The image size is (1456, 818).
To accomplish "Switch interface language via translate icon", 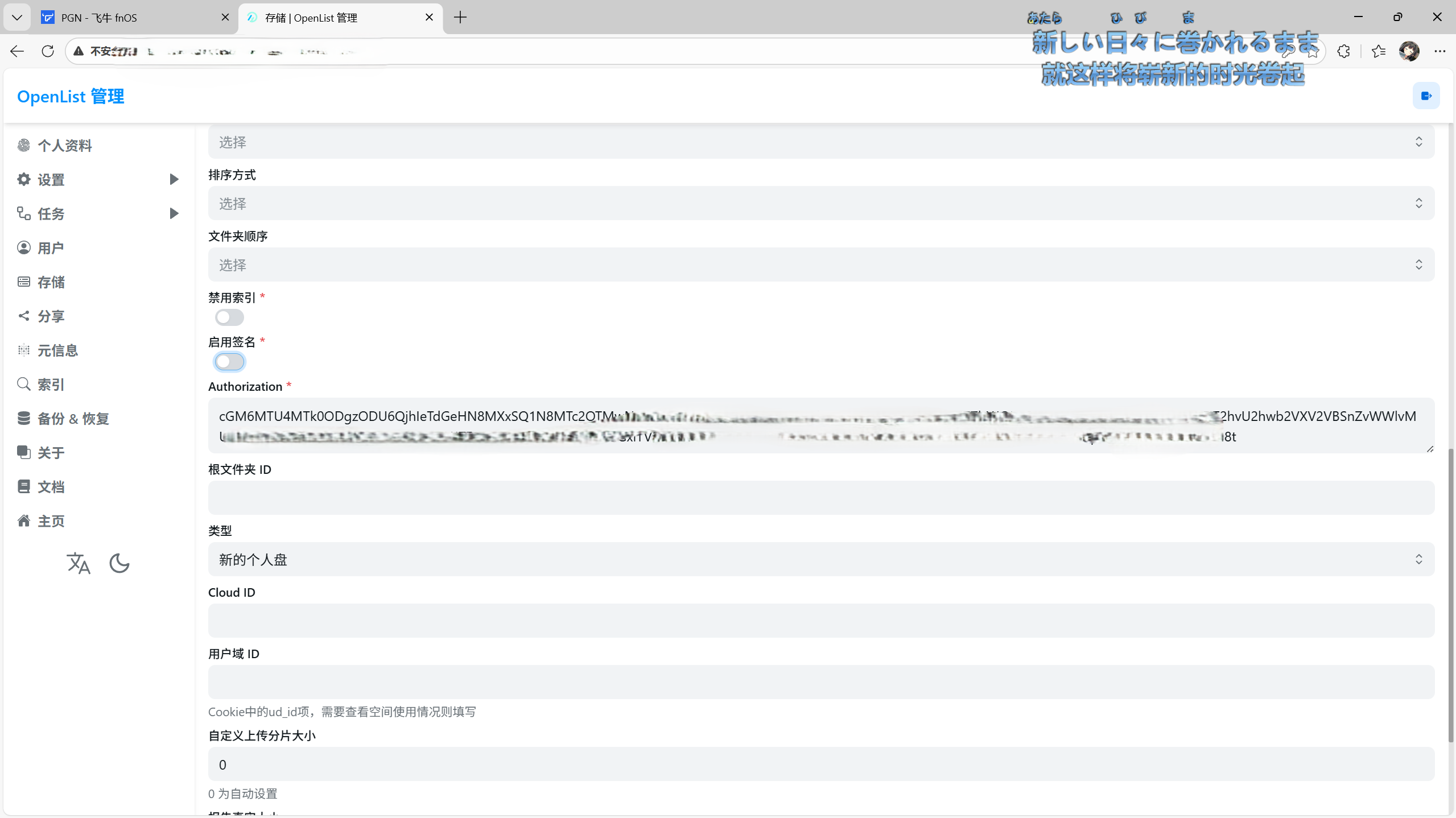I will pyautogui.click(x=79, y=564).
